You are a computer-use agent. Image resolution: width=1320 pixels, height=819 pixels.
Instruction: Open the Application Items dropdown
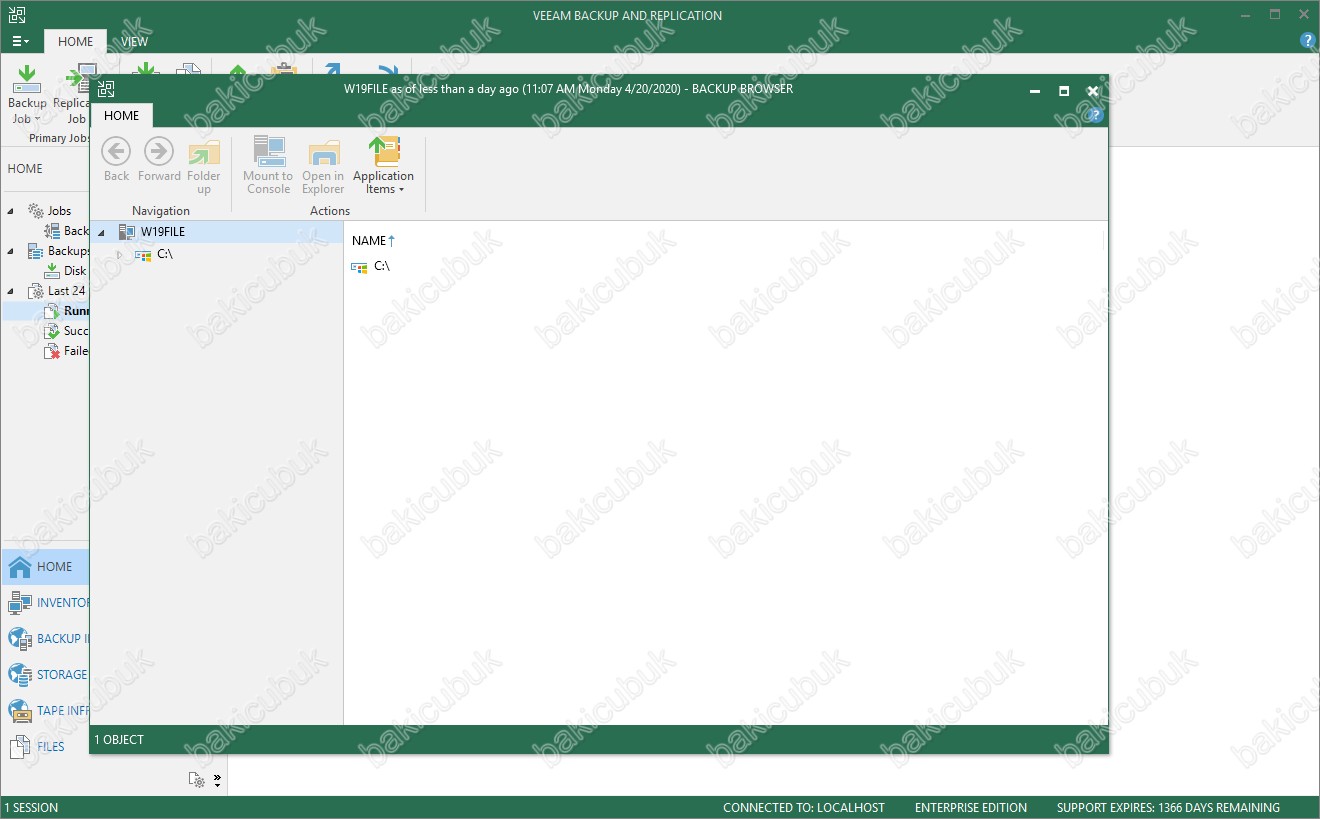pyautogui.click(x=383, y=166)
